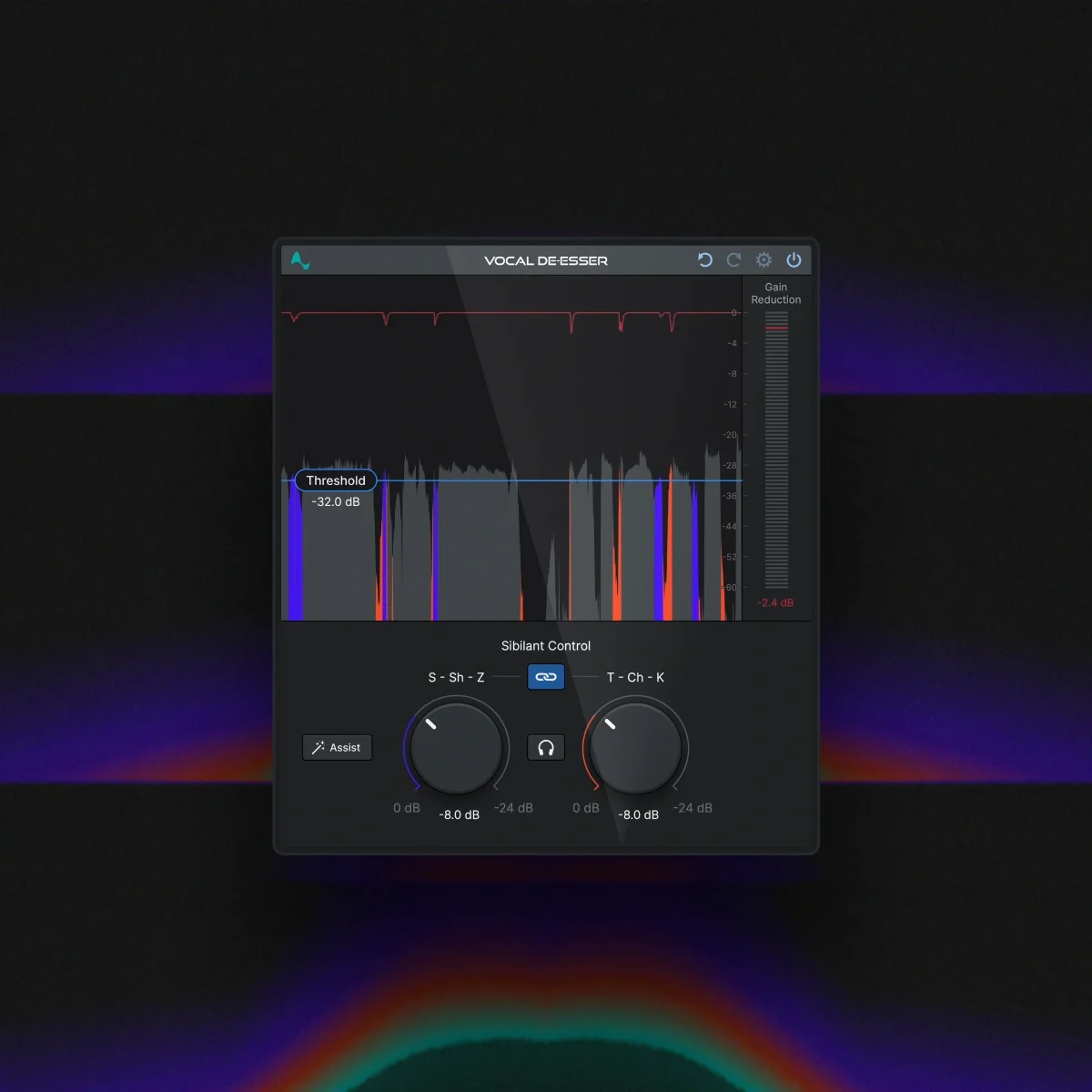Viewport: 1092px width, 1092px height.
Task: Toggle the headphones listen button
Action: pos(546,748)
